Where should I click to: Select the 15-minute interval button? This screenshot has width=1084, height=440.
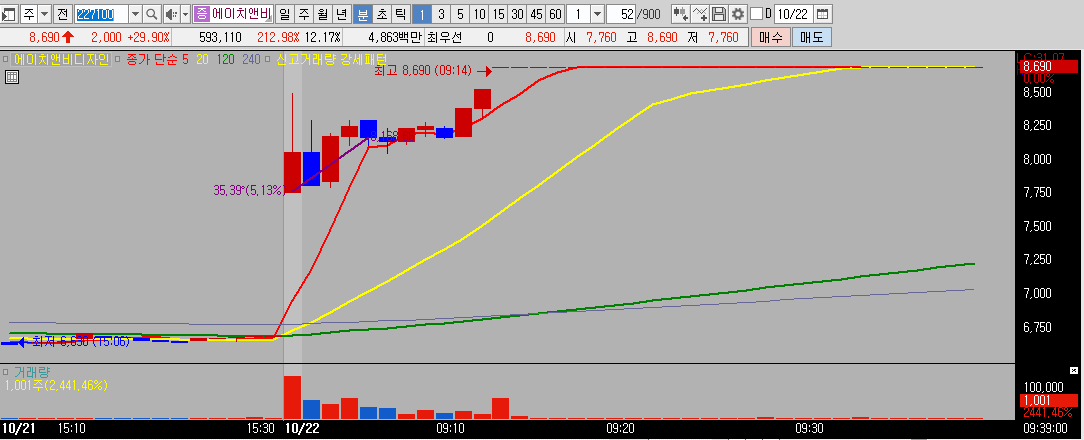click(498, 13)
